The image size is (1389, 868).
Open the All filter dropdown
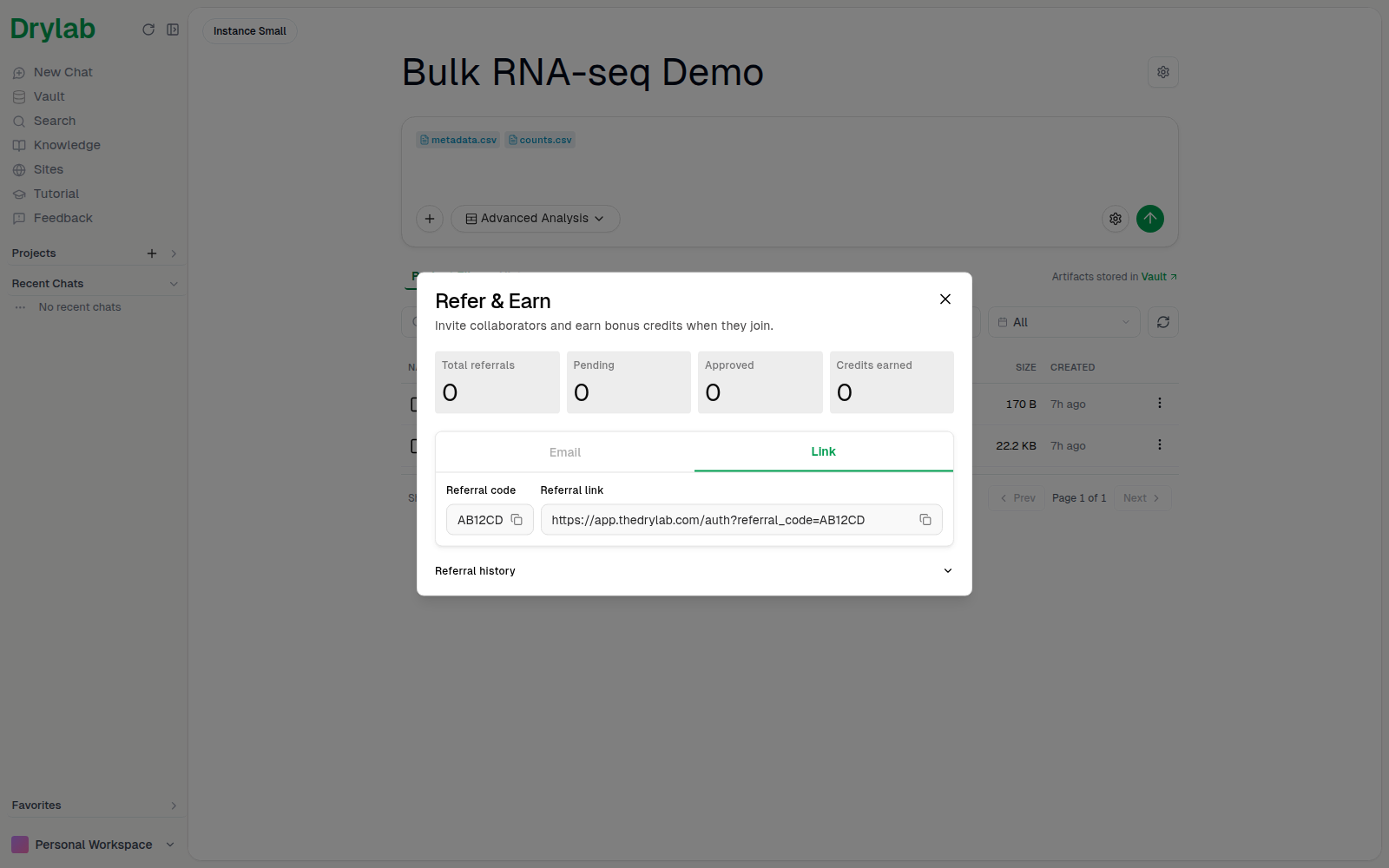point(1063,322)
